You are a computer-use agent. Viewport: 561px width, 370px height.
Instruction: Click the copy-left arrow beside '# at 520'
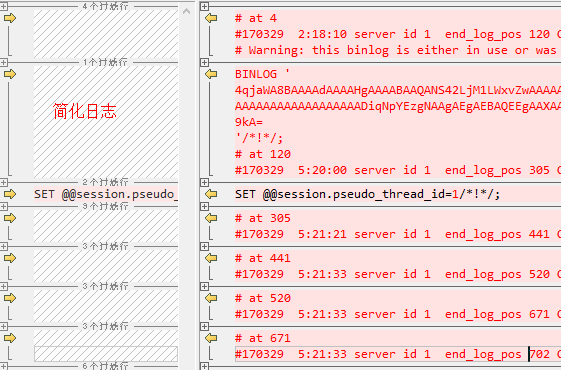pos(211,298)
